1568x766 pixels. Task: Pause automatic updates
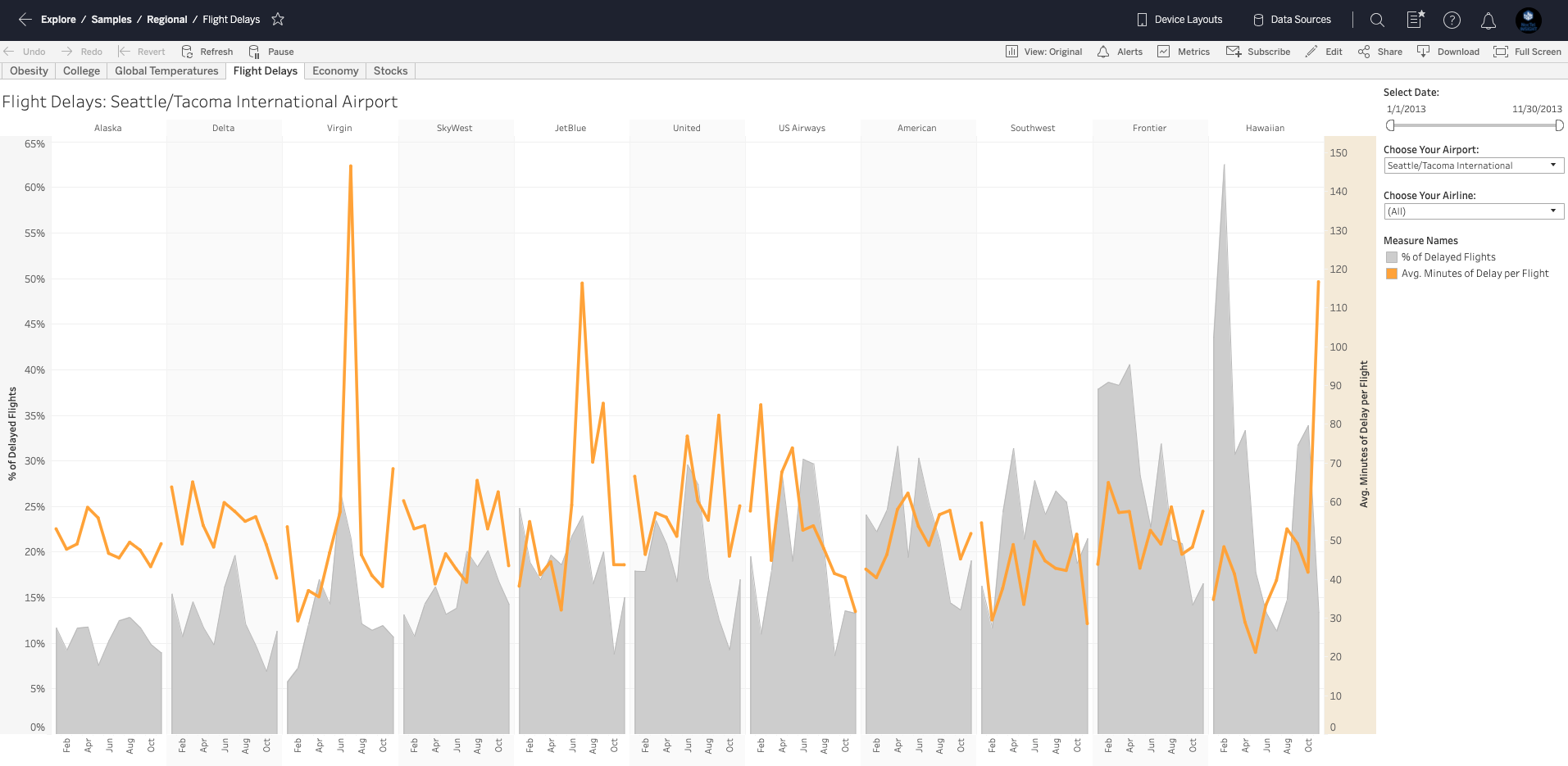pos(271,52)
